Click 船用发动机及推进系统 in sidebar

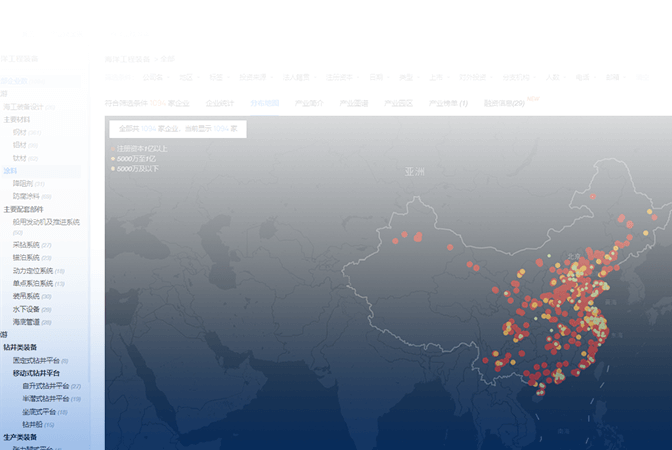click(x=45, y=221)
